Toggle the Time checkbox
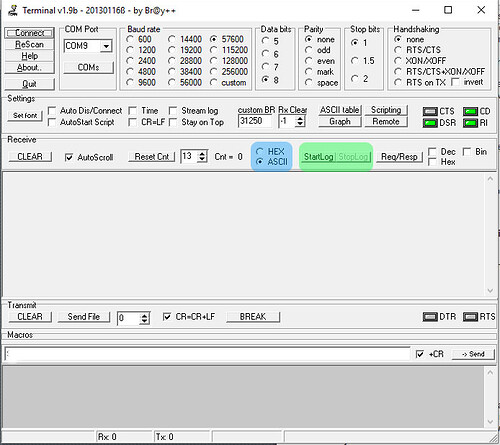 coord(132,111)
